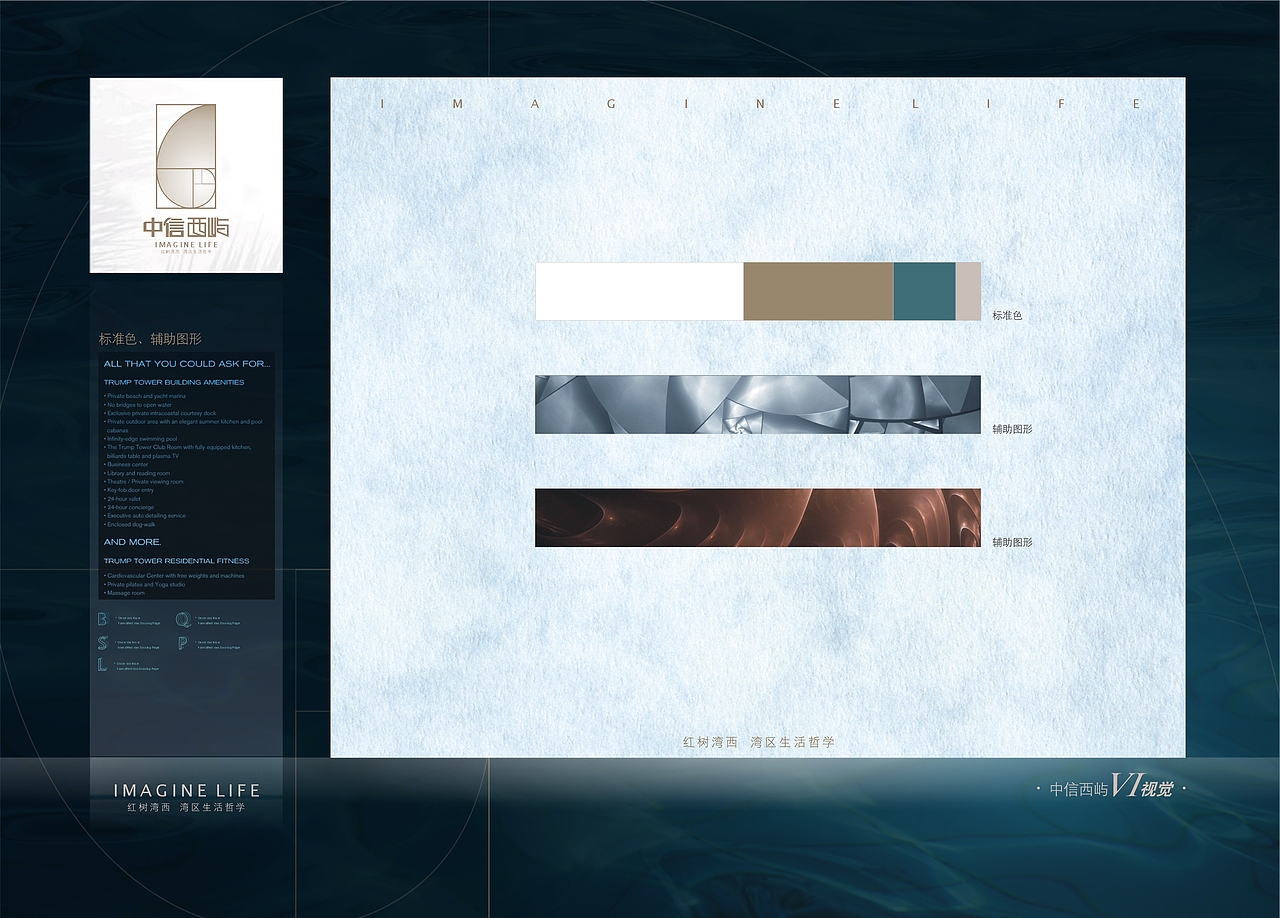1280x918 pixels.
Task: Select the teal color swatch
Action: coord(924,291)
